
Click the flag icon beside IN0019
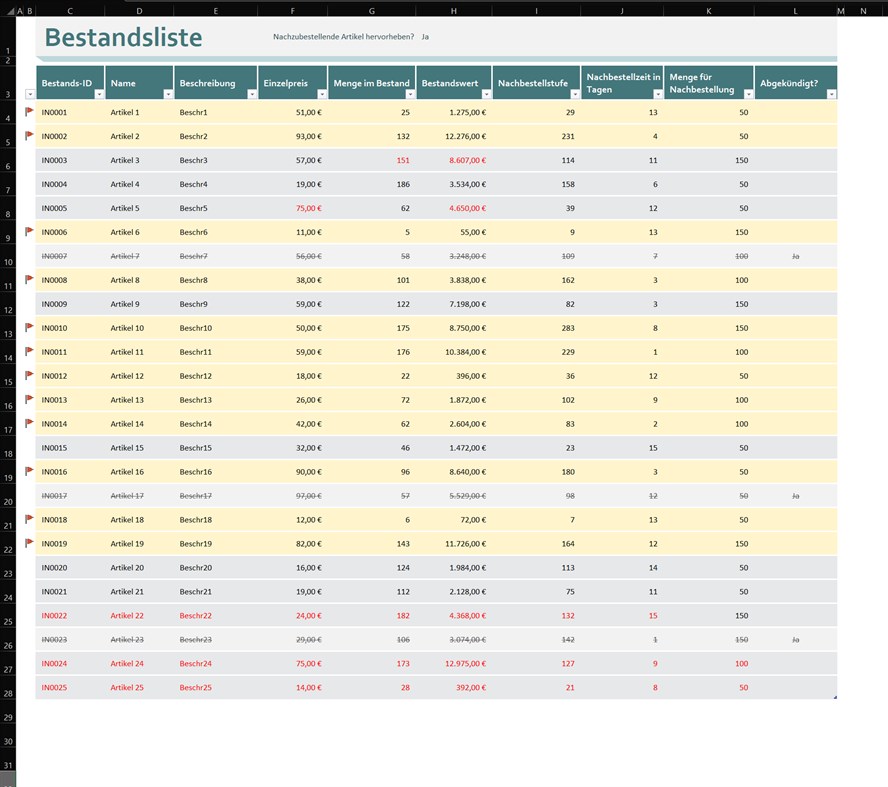(x=29, y=543)
